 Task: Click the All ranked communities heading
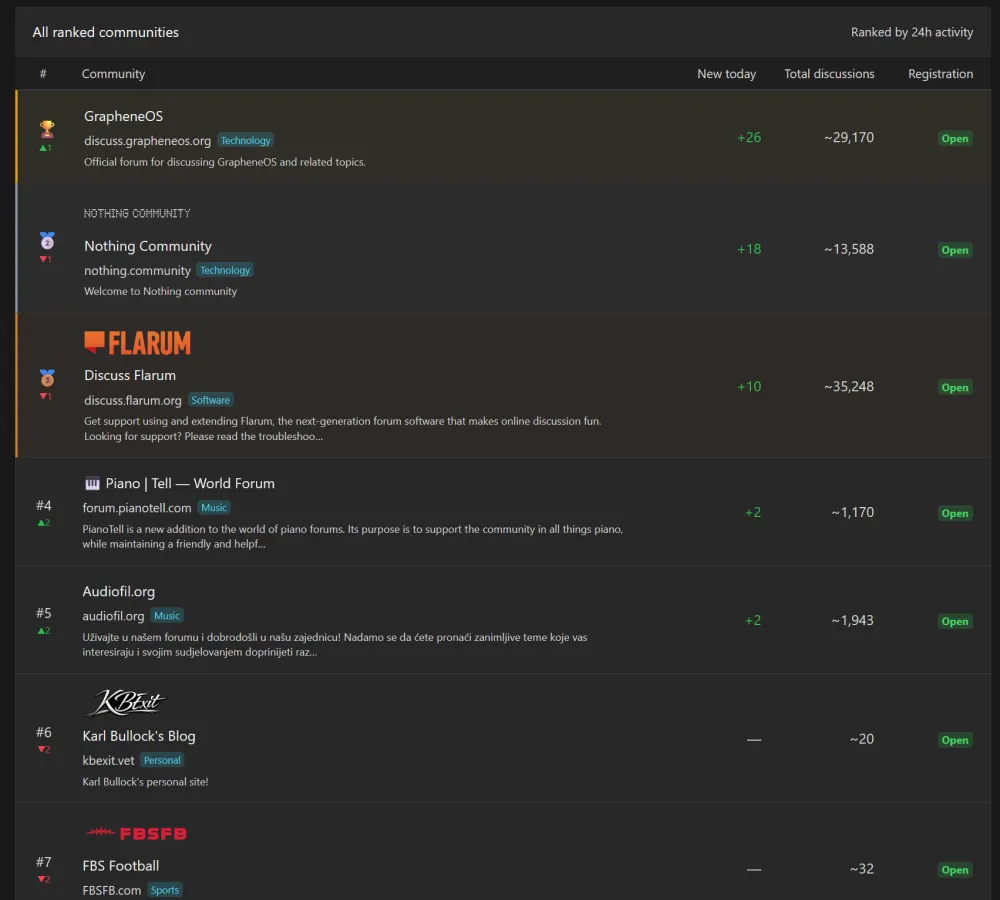pyautogui.click(x=106, y=32)
